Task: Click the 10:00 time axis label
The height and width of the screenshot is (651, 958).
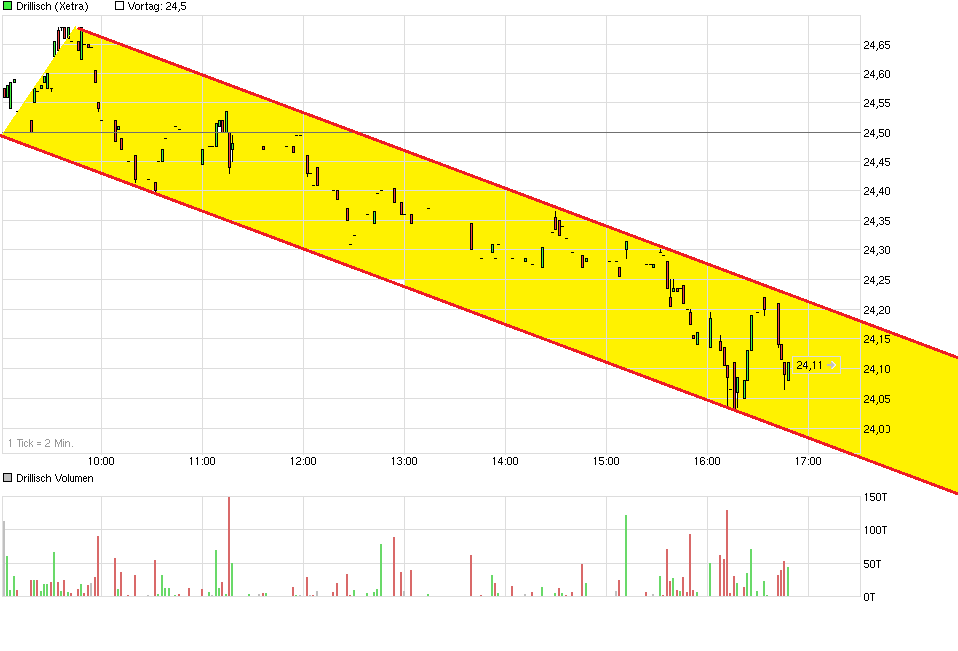Action: (101, 461)
